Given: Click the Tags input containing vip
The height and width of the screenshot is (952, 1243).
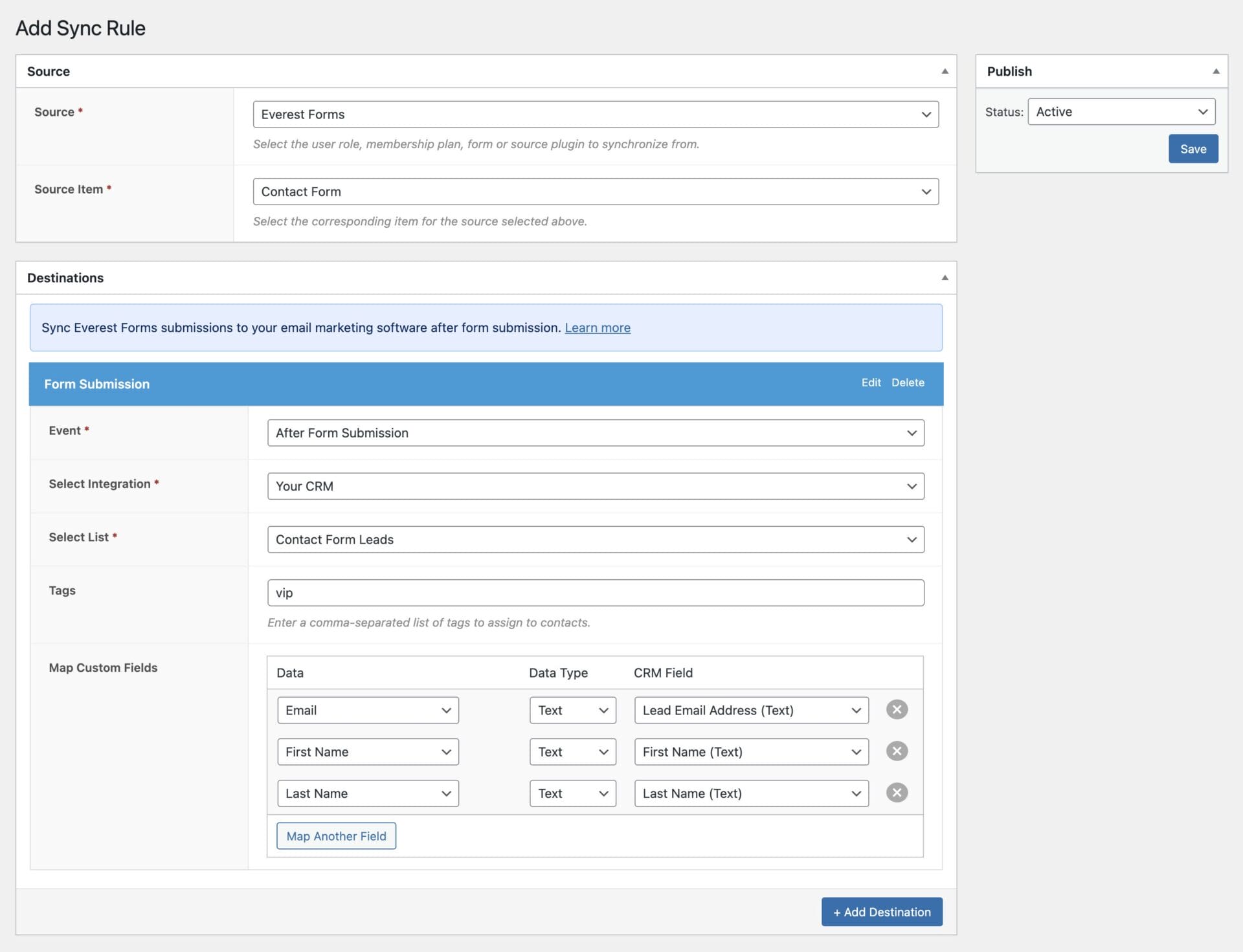Looking at the screenshot, I should coord(596,593).
